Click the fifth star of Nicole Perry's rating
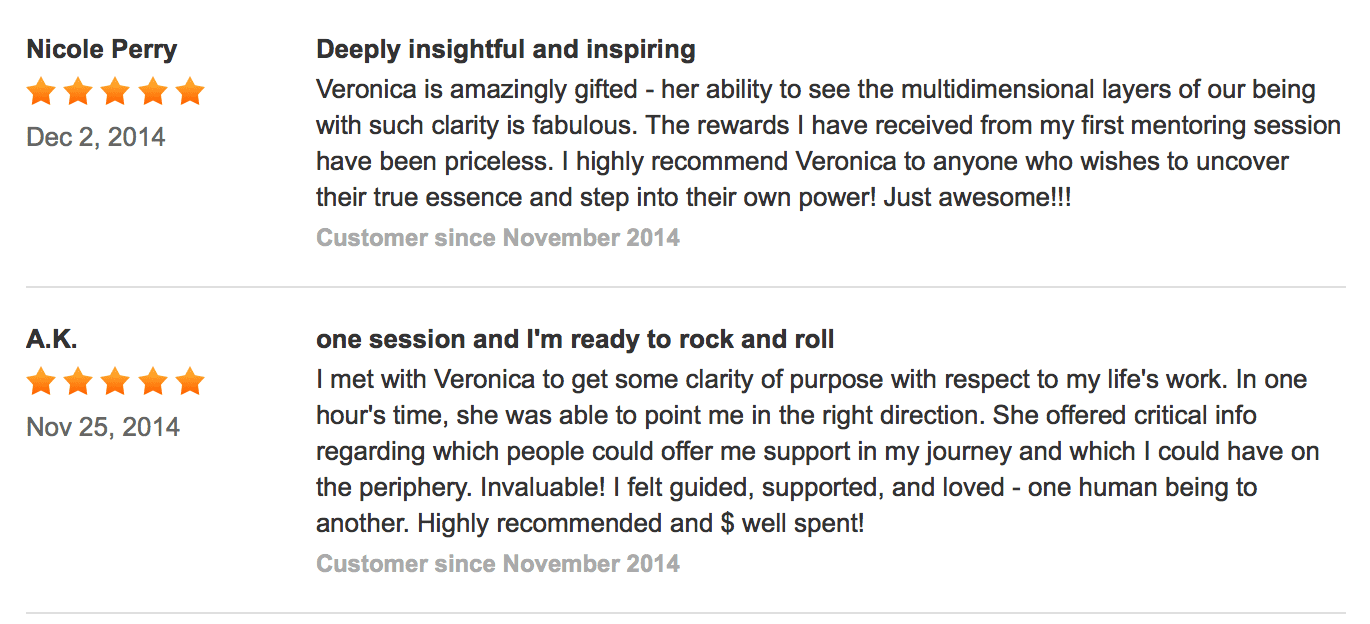 [x=189, y=92]
